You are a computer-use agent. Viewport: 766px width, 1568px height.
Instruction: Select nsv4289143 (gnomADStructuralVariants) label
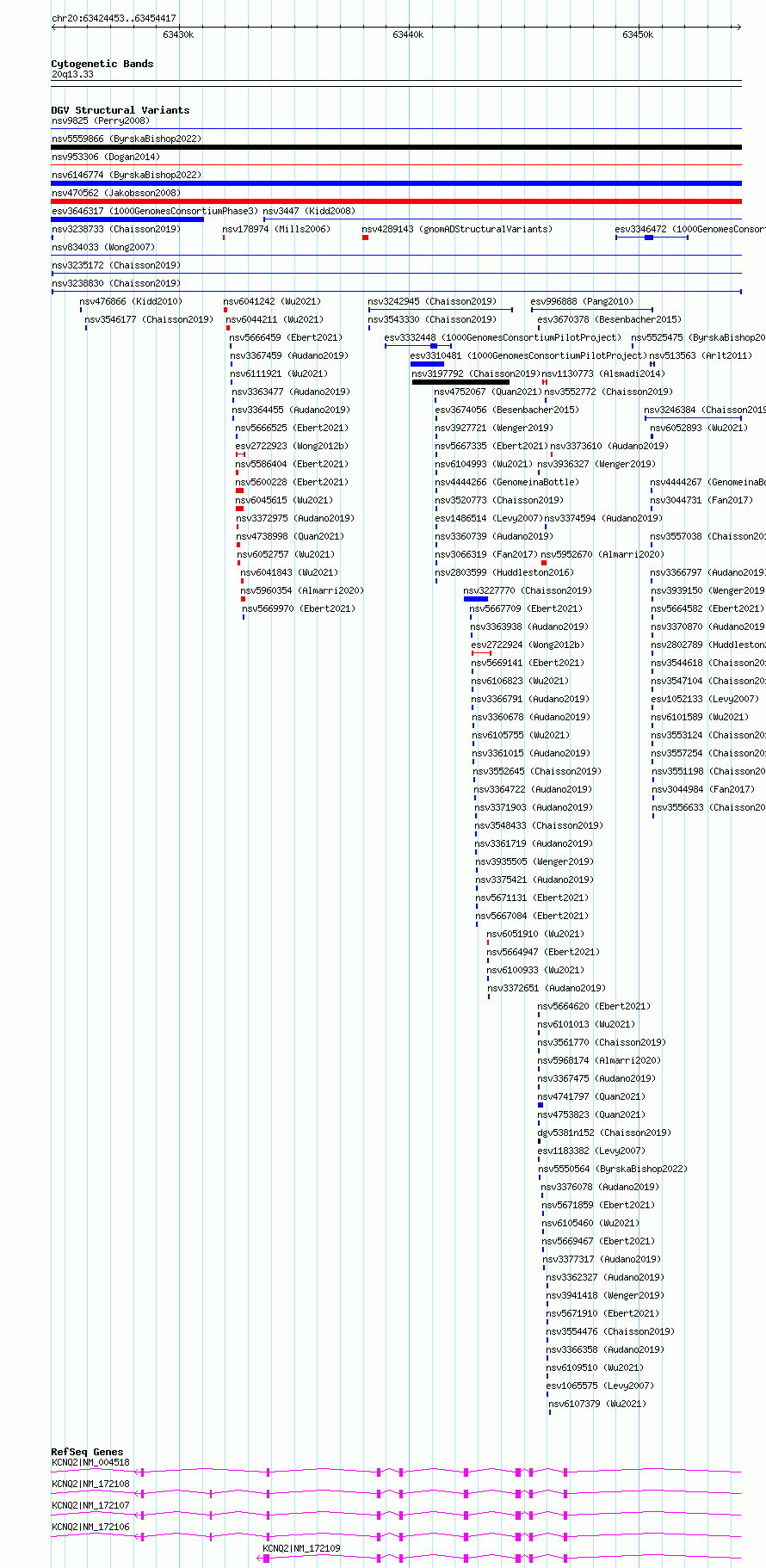pos(457,229)
